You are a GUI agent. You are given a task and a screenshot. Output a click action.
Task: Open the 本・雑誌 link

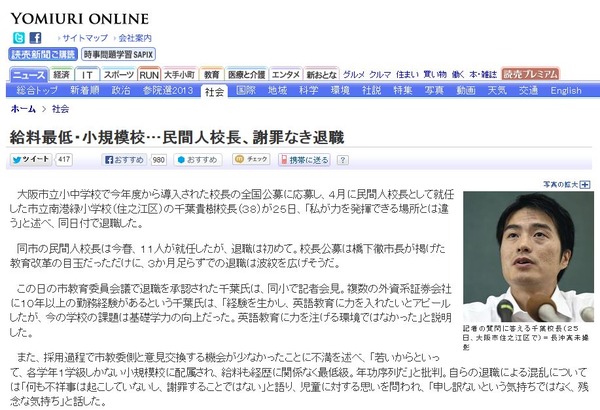(x=483, y=75)
